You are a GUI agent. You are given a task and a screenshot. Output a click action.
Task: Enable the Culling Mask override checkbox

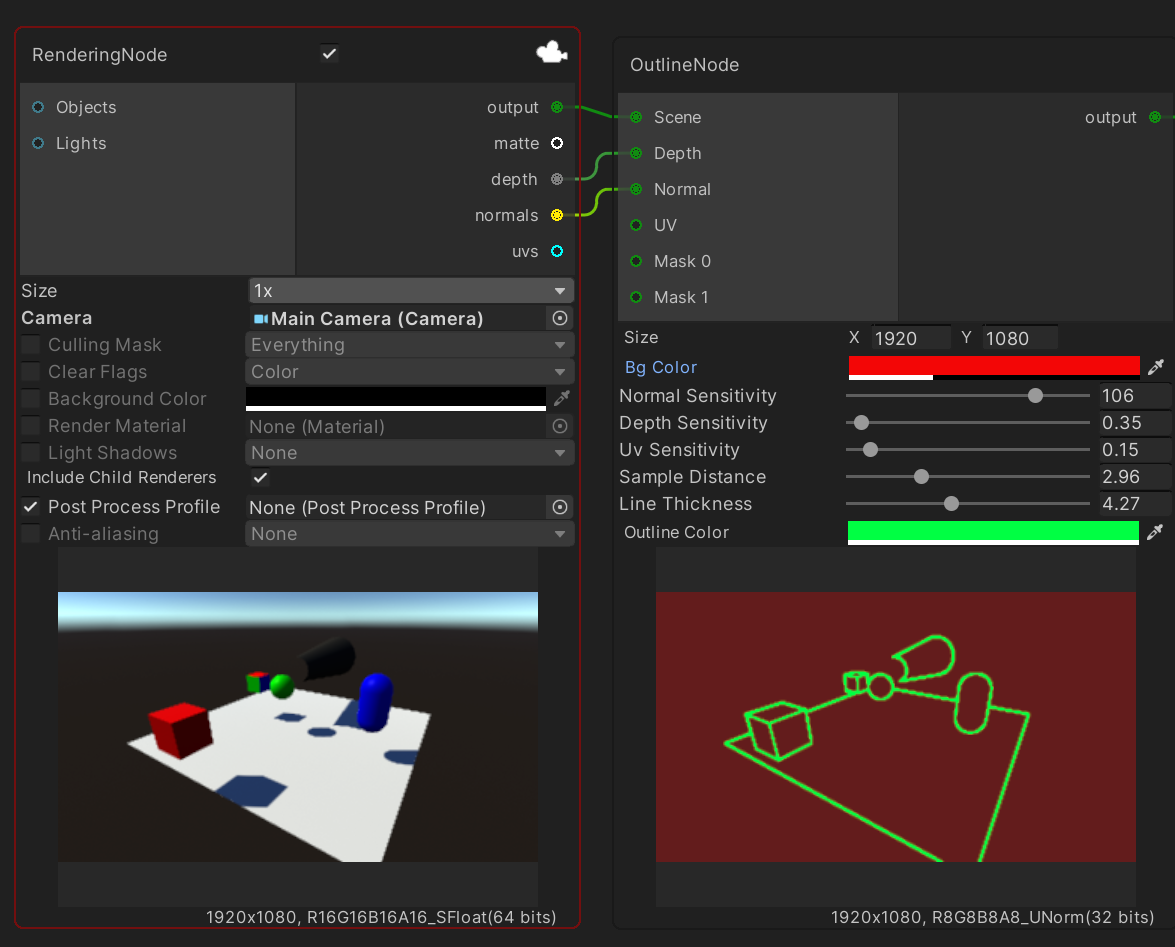[31, 345]
